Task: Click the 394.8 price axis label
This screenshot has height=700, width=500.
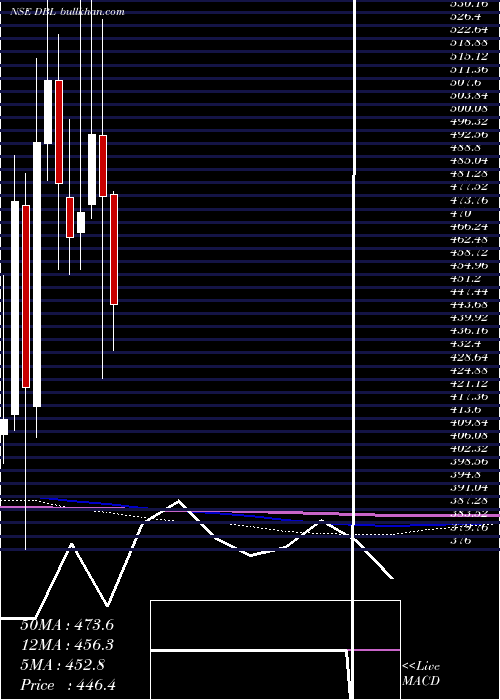Action: click(x=467, y=475)
